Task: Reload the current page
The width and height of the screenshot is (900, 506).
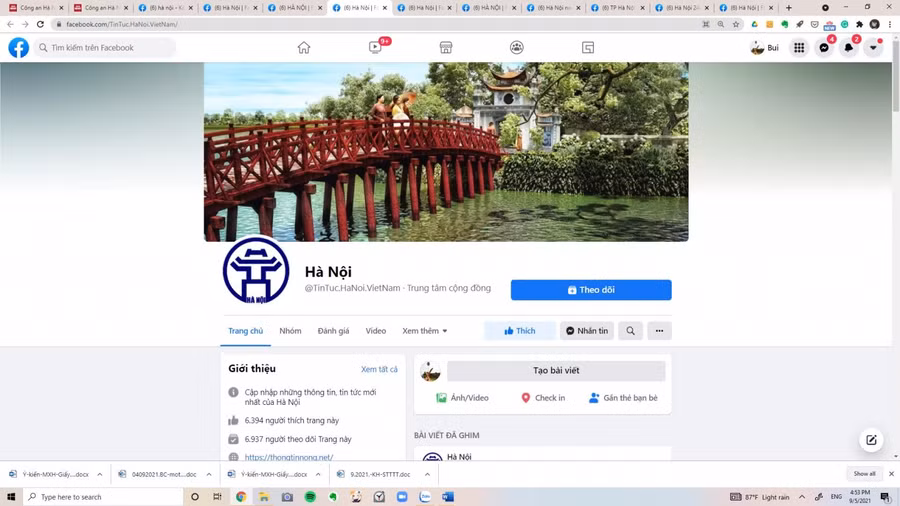Action: pyautogui.click(x=40, y=24)
